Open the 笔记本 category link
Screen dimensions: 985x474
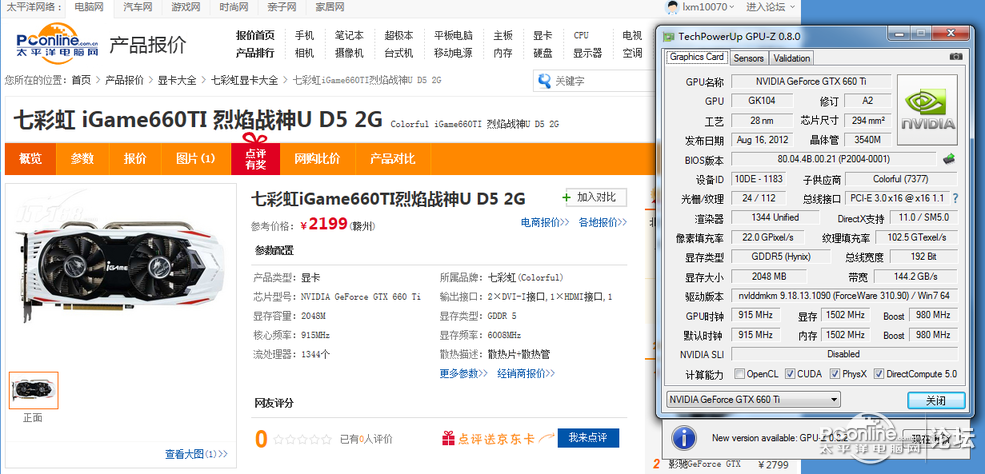coord(349,35)
